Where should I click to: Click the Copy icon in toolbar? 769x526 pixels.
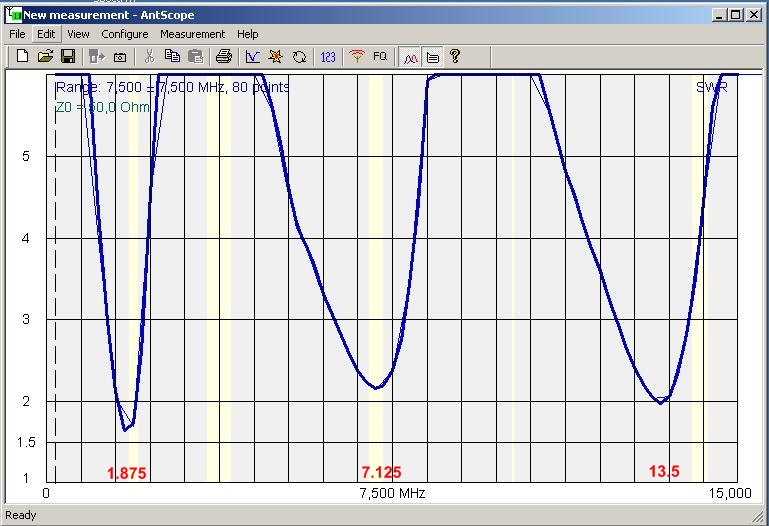point(172,56)
